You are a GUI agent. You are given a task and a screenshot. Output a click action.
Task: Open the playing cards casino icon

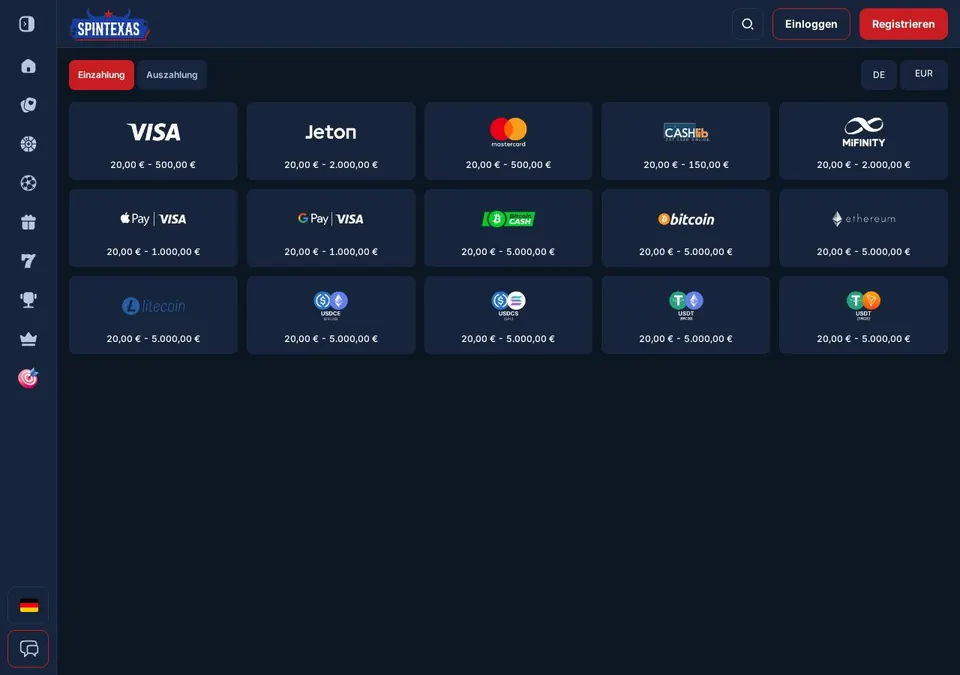pyautogui.click(x=28, y=105)
